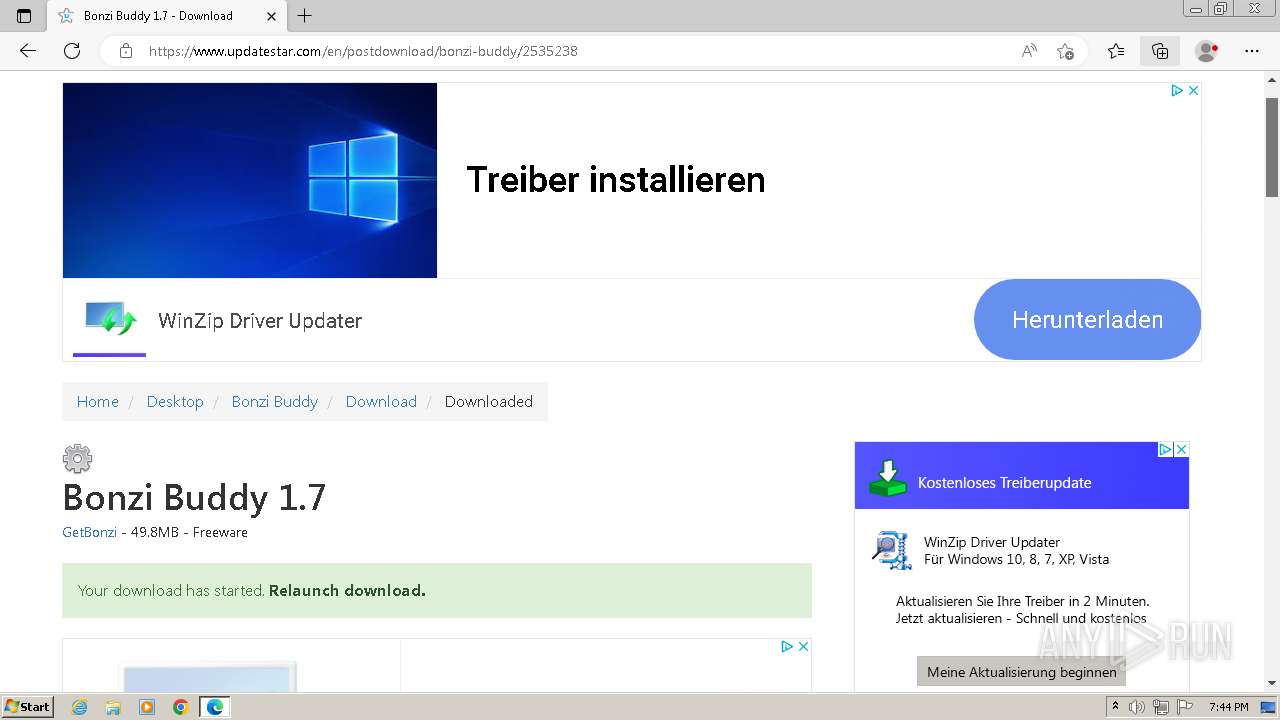Launch Google Chrome from the taskbar

pyautogui.click(x=181, y=707)
